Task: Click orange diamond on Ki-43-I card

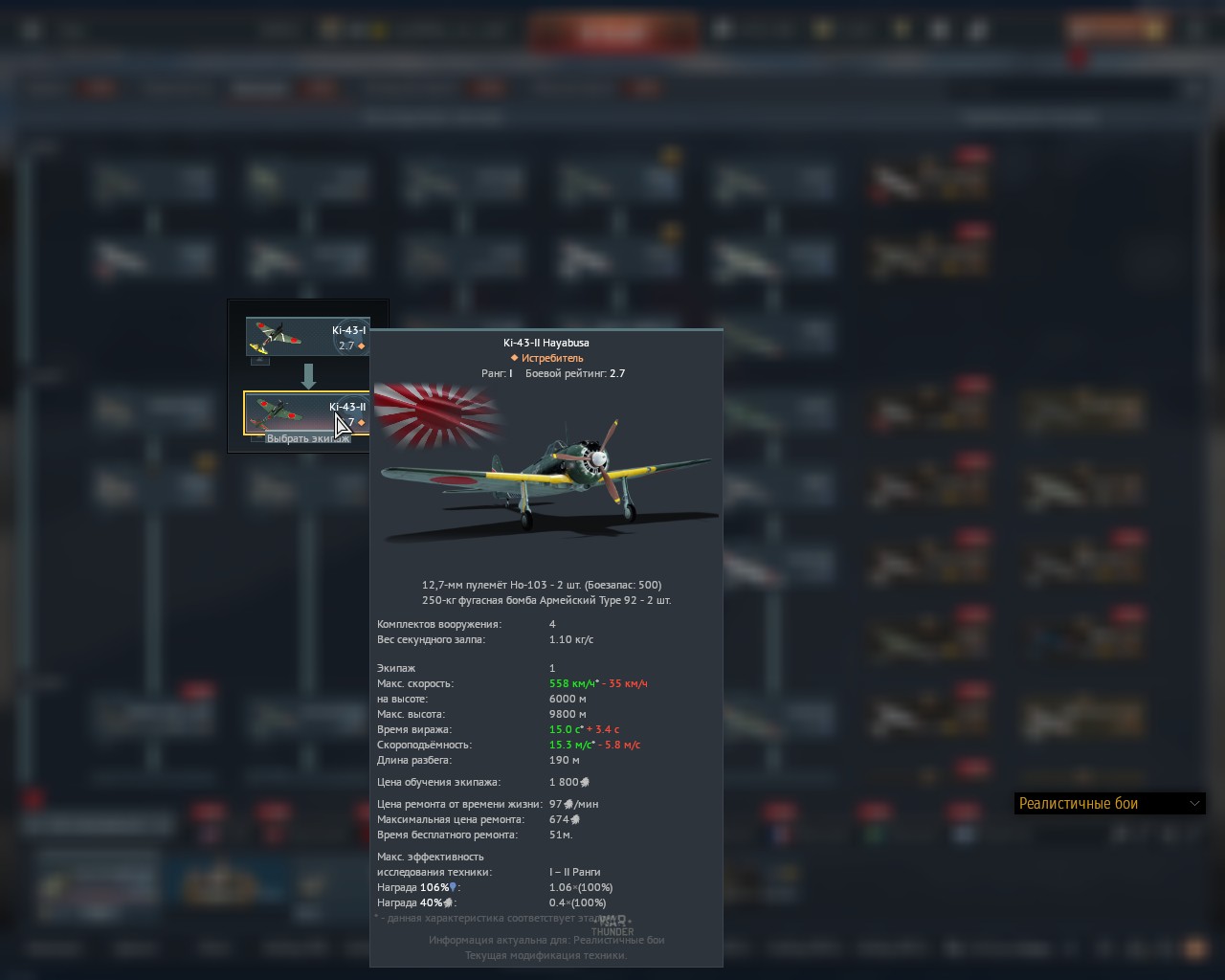Action: (x=361, y=346)
